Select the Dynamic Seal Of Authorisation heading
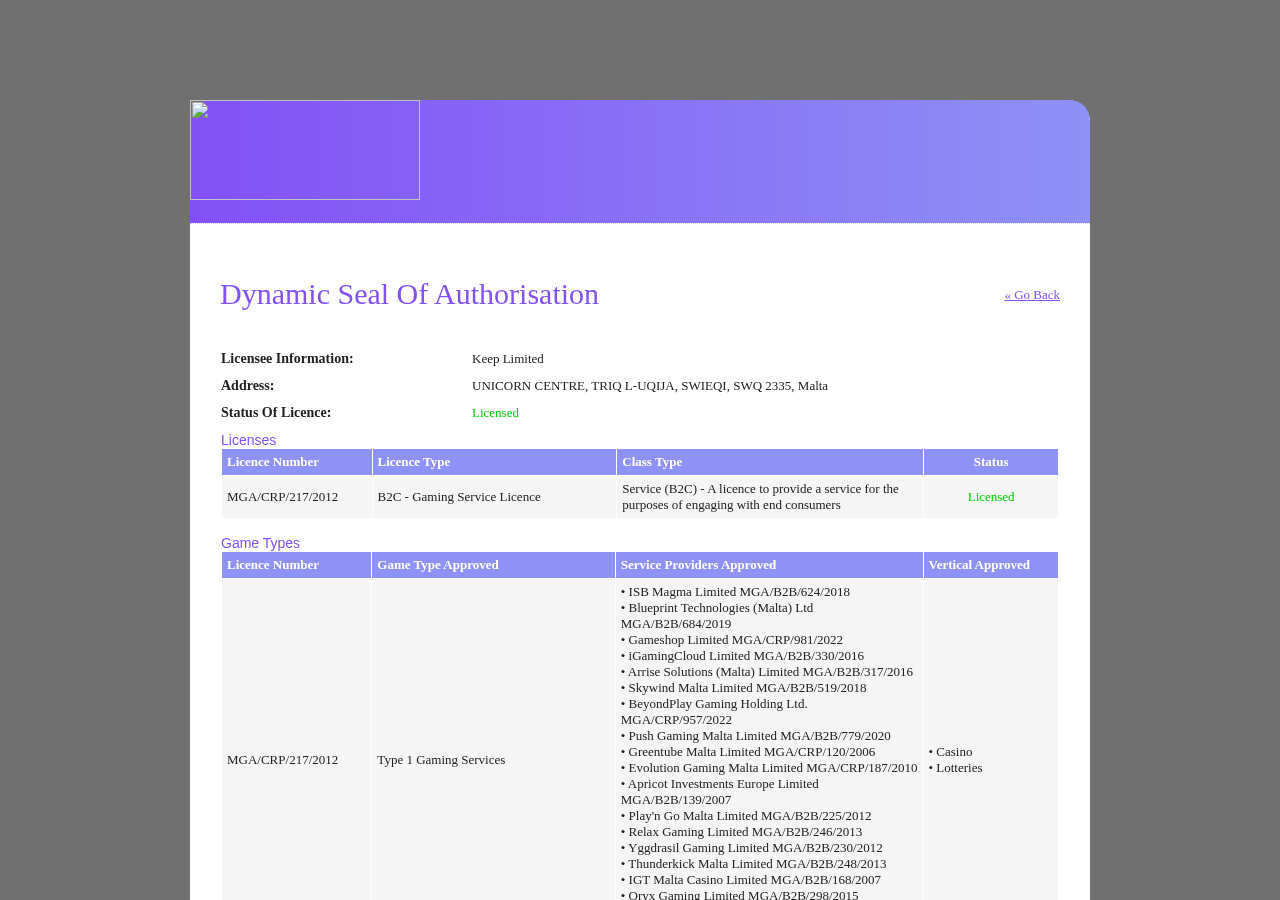 409,294
